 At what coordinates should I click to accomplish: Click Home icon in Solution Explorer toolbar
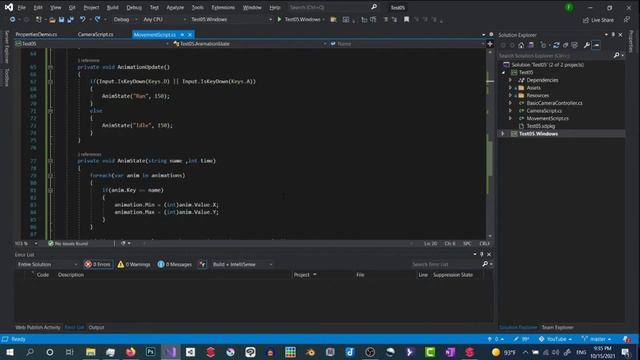pyautogui.click(x=521, y=45)
